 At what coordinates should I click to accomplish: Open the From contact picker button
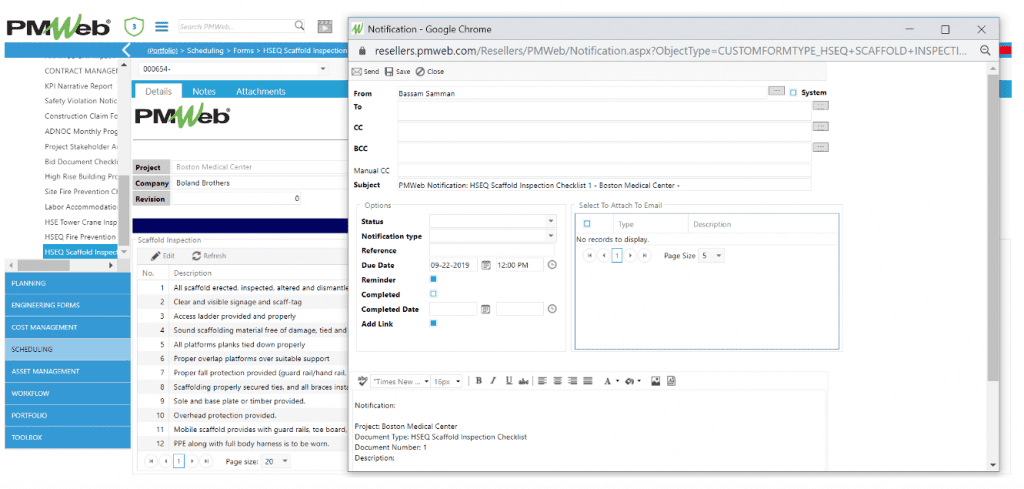tap(776, 91)
